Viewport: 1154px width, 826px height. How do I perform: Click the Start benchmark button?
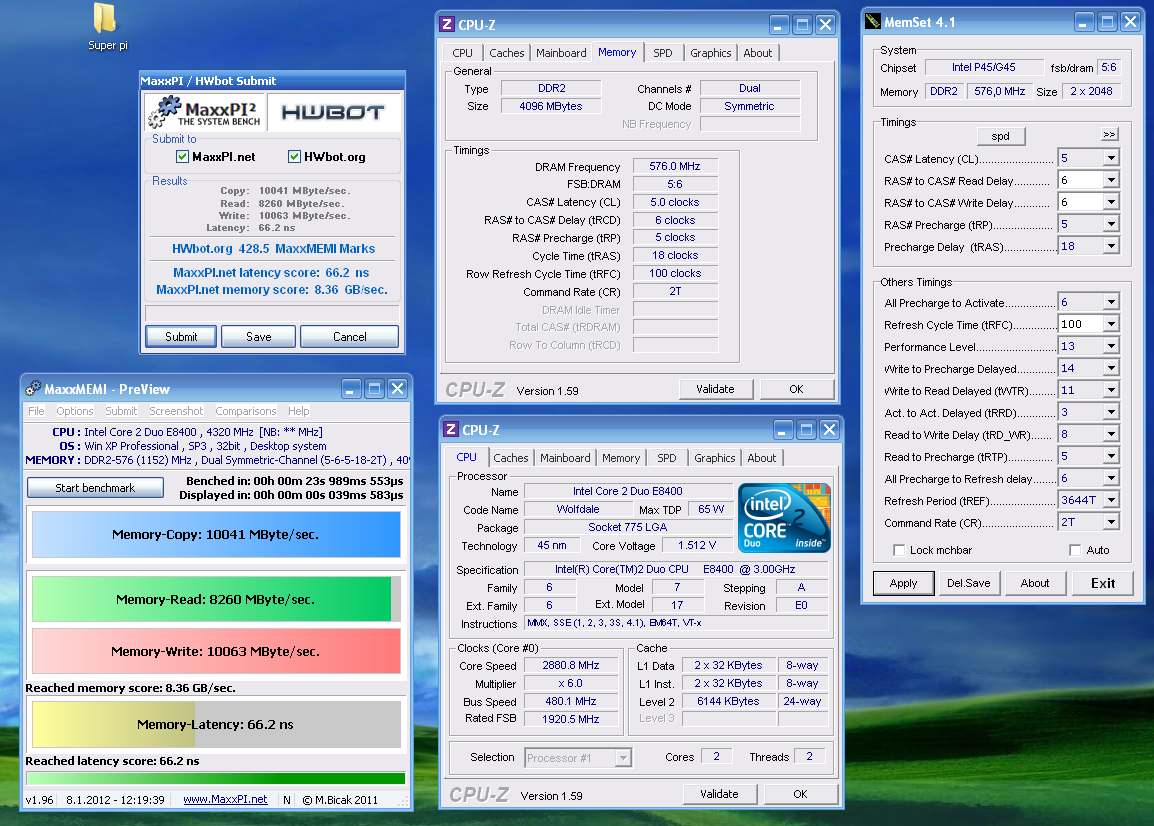pos(95,487)
